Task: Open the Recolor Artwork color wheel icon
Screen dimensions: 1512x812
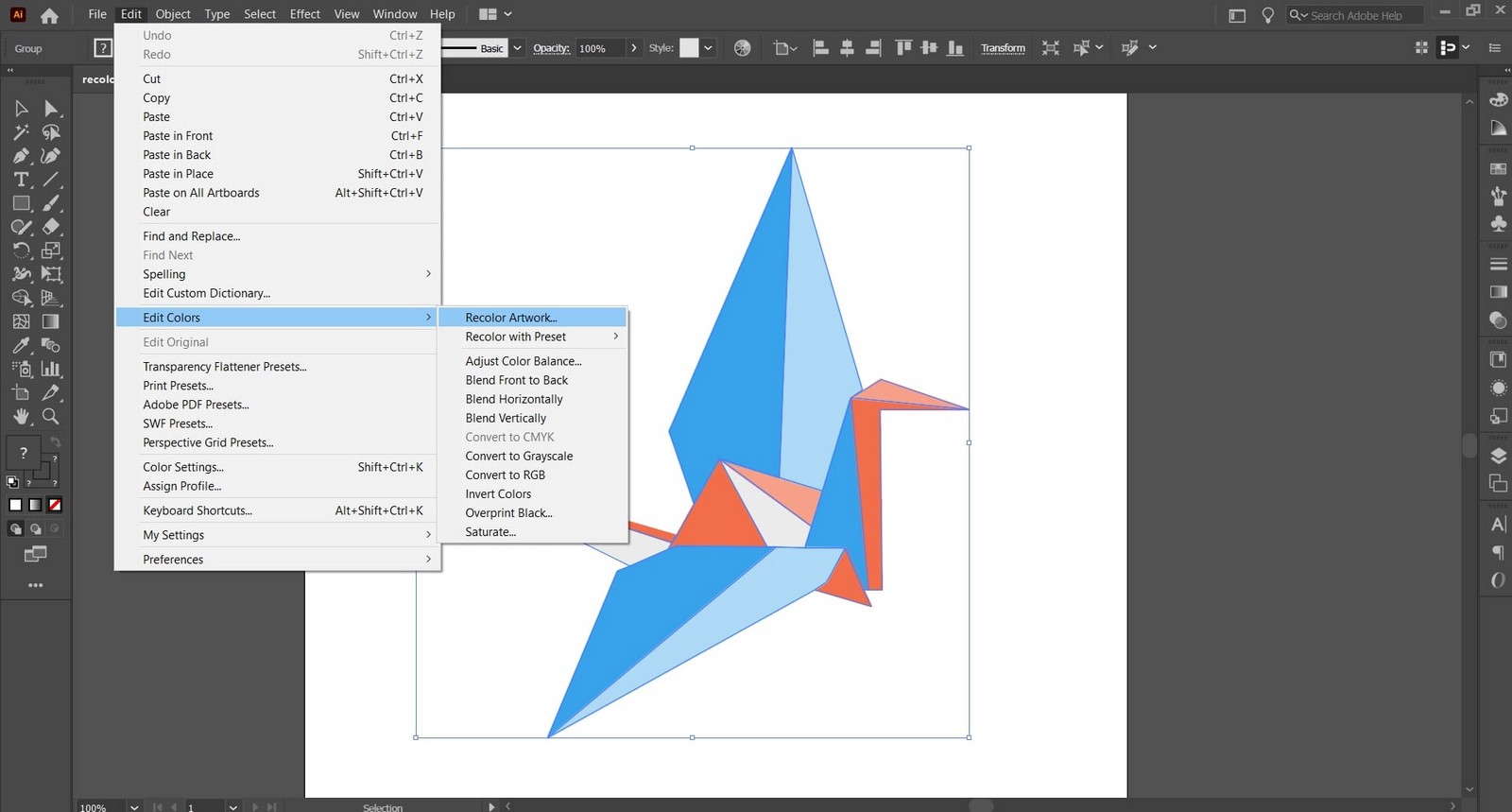Action: point(743,48)
